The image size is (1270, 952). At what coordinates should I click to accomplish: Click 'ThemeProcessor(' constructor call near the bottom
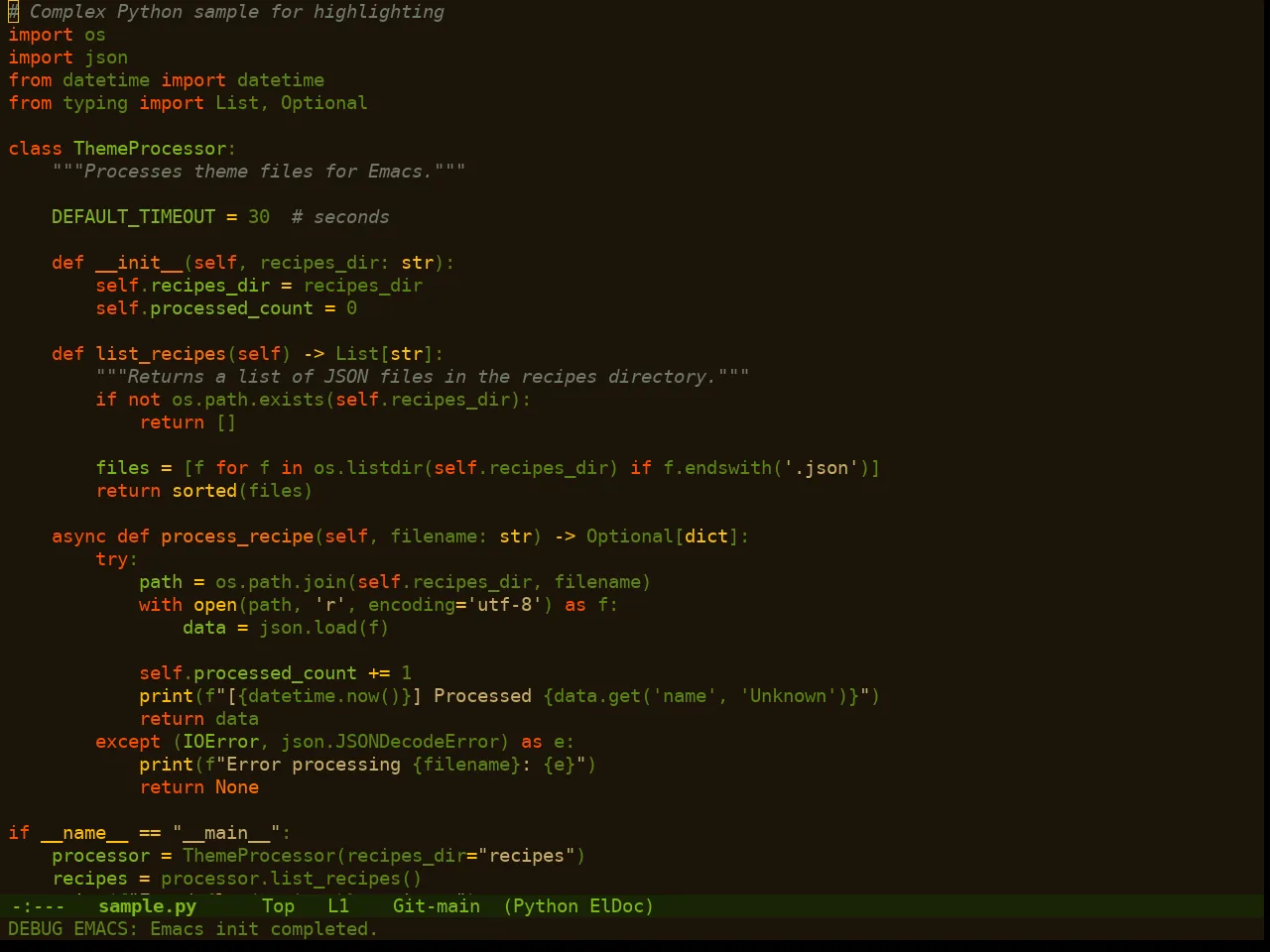pyautogui.click(x=264, y=856)
